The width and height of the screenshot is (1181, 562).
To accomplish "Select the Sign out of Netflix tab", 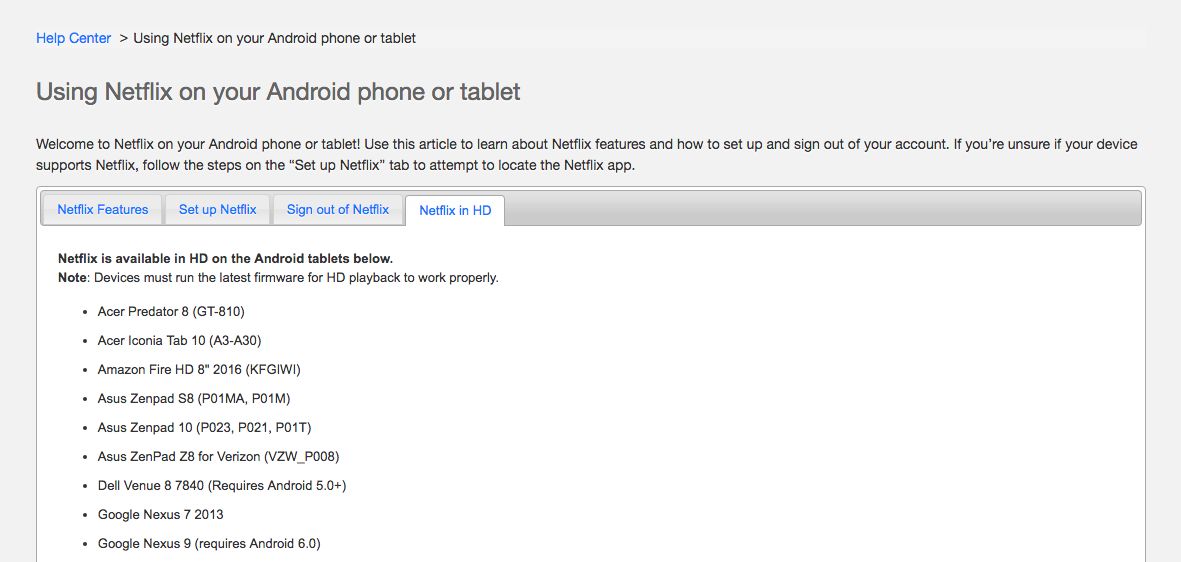I will click(x=337, y=209).
